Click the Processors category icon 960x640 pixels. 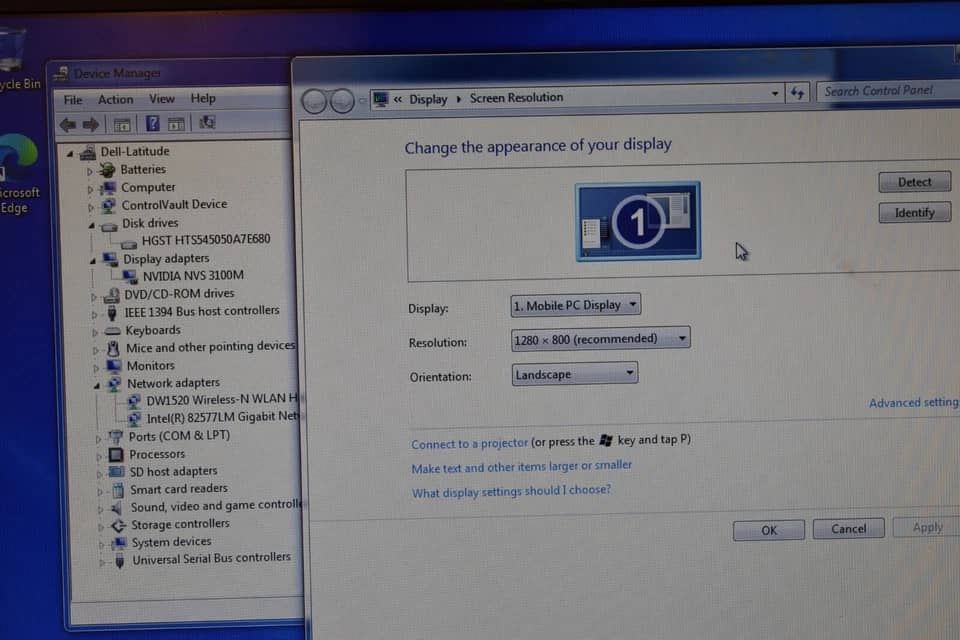[x=116, y=454]
